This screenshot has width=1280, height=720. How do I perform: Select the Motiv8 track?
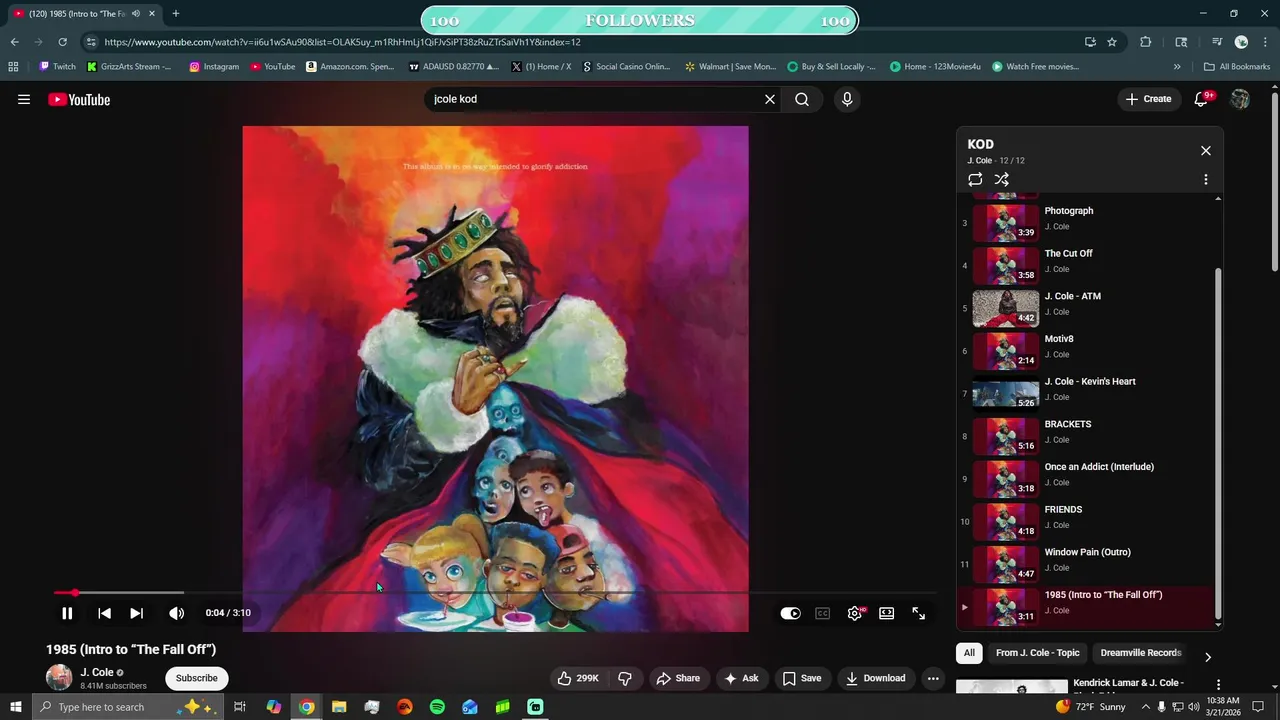pos(1087,350)
